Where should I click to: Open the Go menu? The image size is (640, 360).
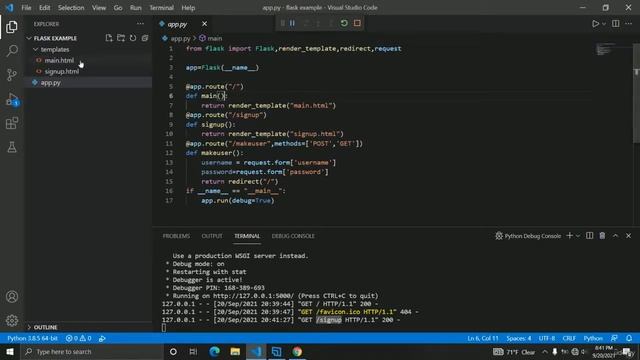point(118,8)
